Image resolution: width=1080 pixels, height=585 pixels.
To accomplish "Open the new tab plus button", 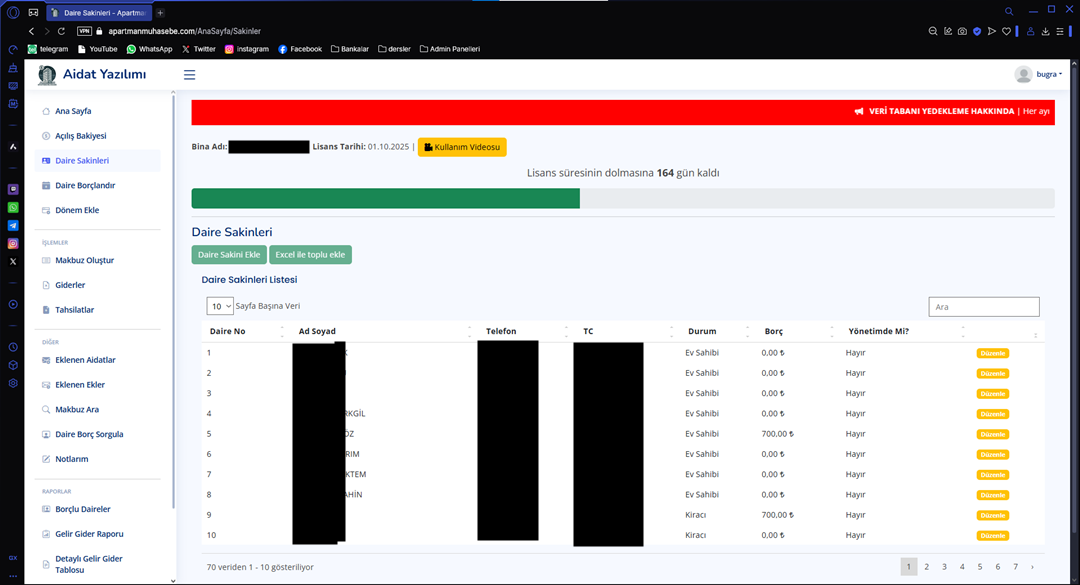I will [x=160, y=12].
